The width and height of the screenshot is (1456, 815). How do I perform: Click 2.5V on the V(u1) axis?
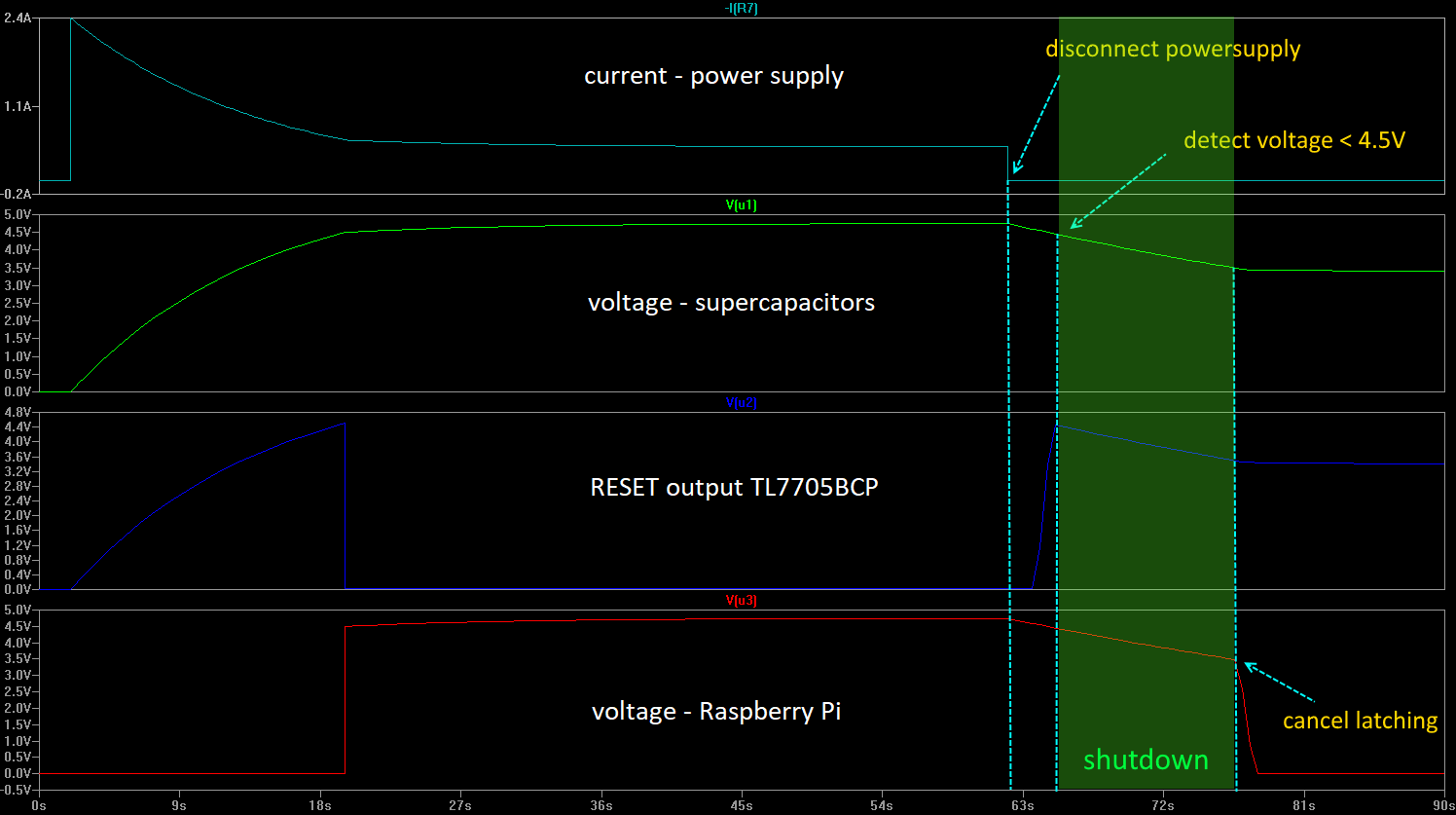[x=18, y=303]
